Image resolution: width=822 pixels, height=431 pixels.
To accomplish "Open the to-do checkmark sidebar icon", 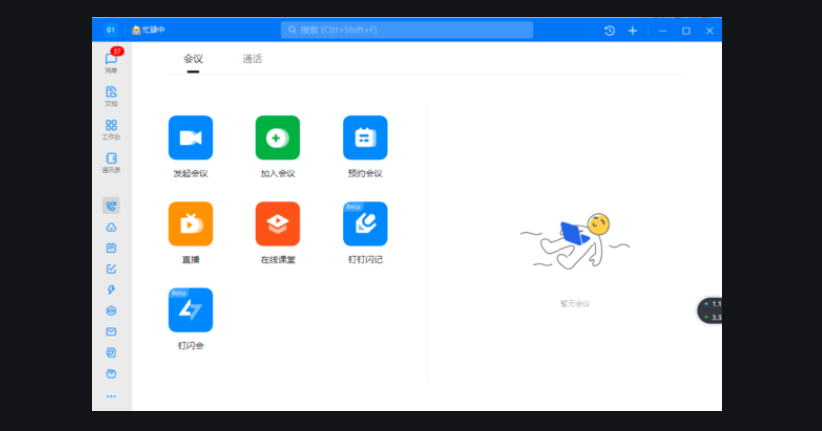I will (x=111, y=269).
